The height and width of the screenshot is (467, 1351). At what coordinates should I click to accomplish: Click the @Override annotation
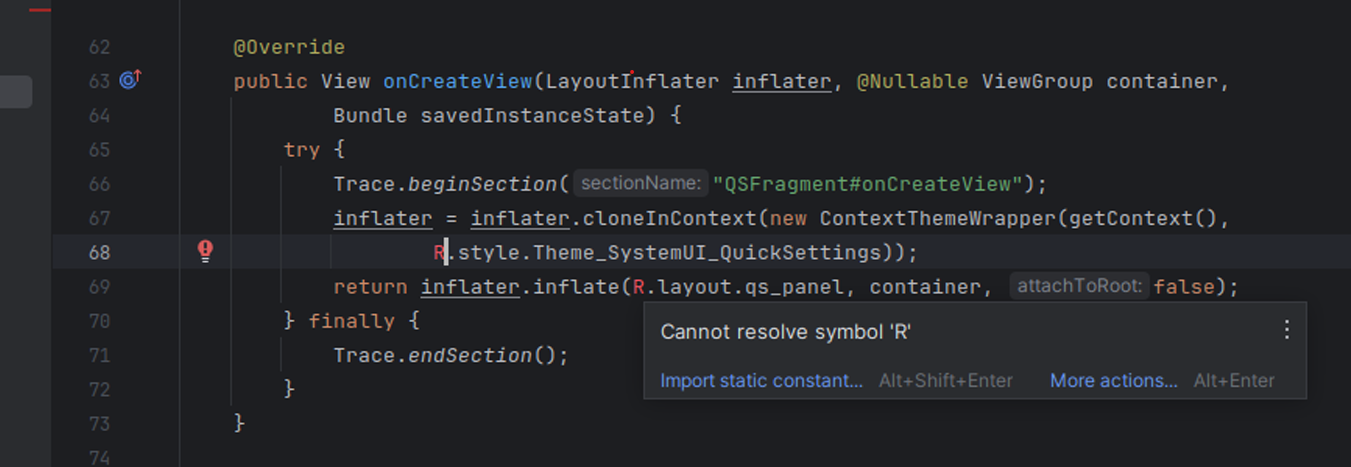[x=289, y=47]
